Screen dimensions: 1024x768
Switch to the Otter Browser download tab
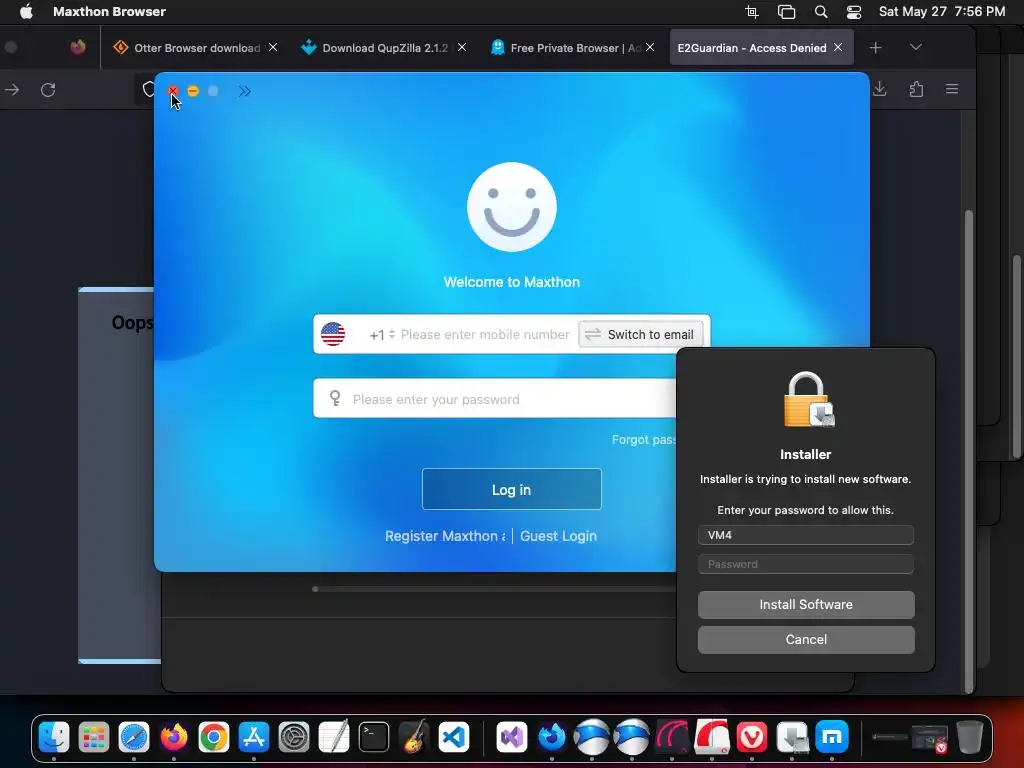click(187, 48)
